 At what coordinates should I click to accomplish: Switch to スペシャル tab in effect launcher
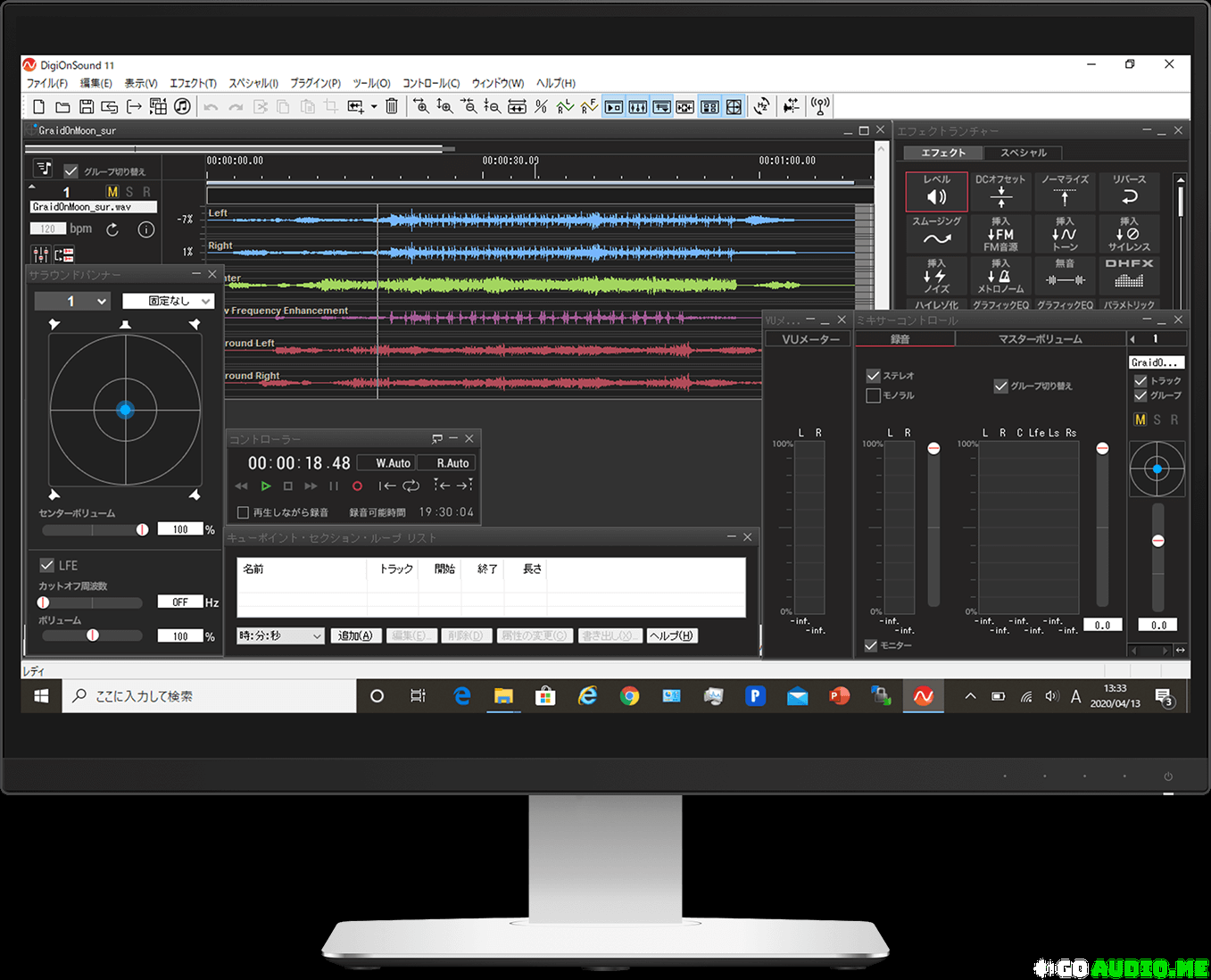coord(1024,153)
